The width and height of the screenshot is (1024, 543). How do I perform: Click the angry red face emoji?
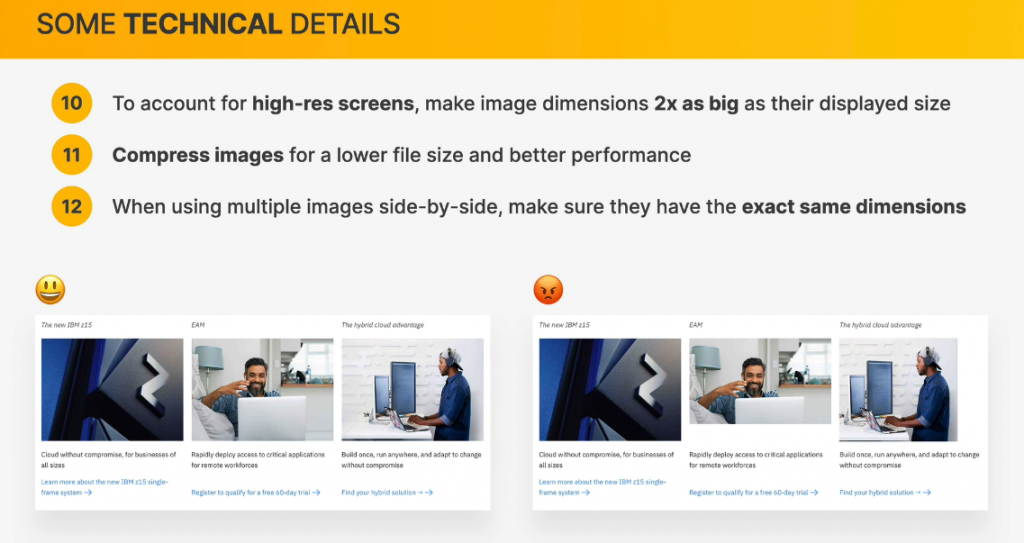point(548,290)
